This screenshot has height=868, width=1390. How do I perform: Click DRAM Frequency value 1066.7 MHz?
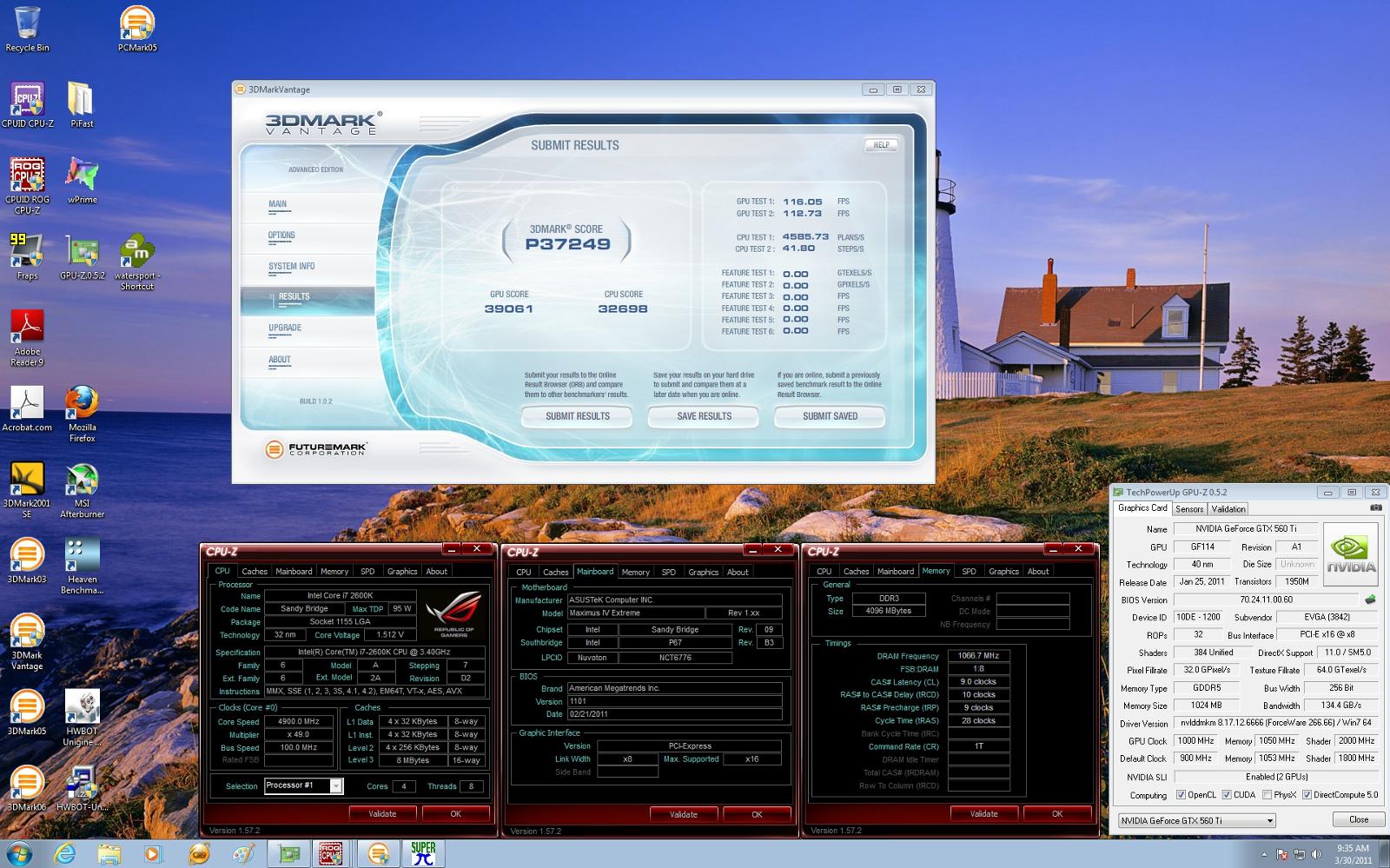[978, 657]
